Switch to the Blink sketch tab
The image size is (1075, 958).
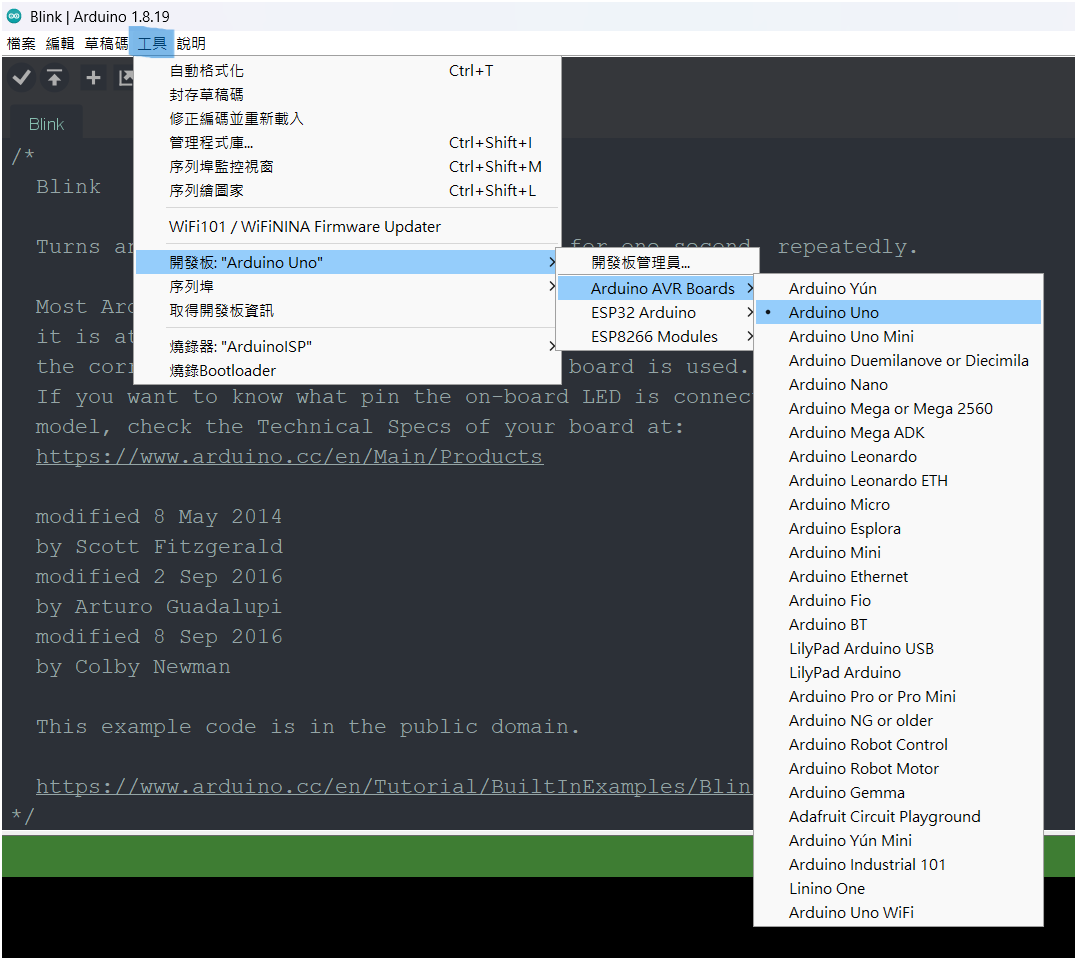tap(47, 124)
